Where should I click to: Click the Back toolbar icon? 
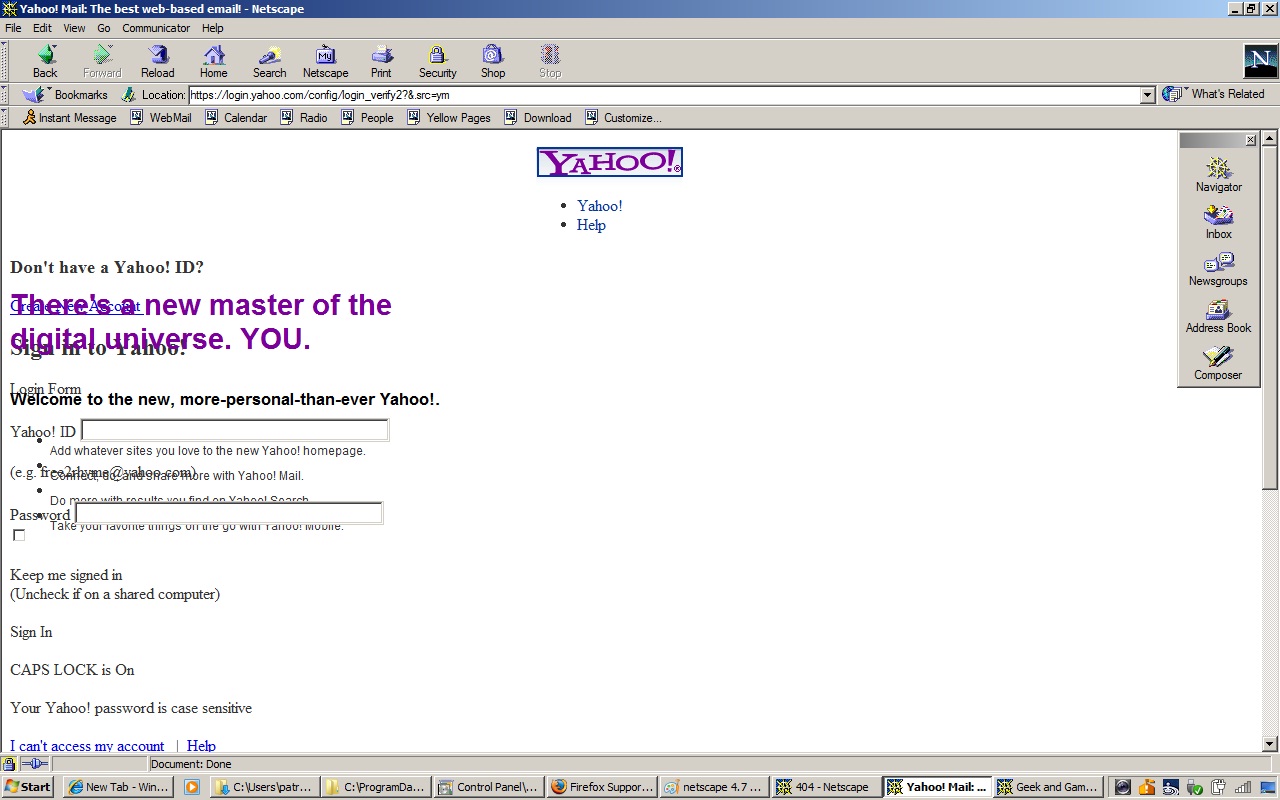tap(45, 61)
